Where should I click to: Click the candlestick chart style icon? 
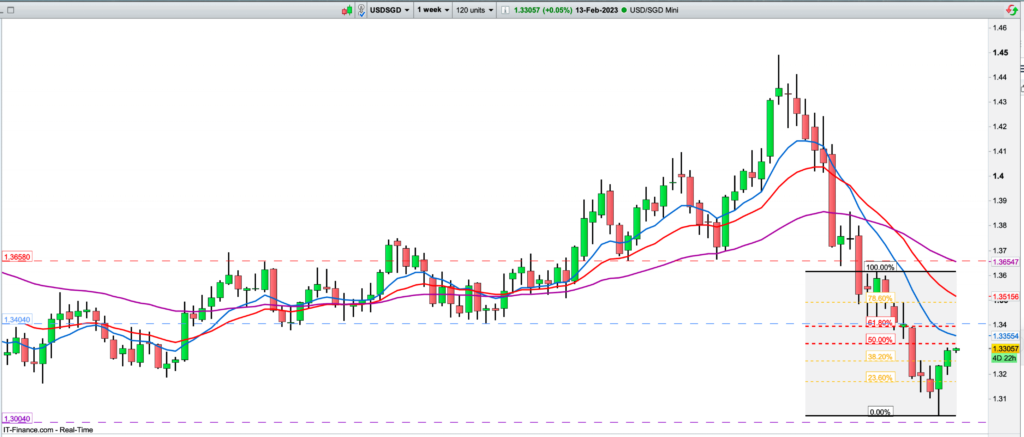tap(346, 9)
